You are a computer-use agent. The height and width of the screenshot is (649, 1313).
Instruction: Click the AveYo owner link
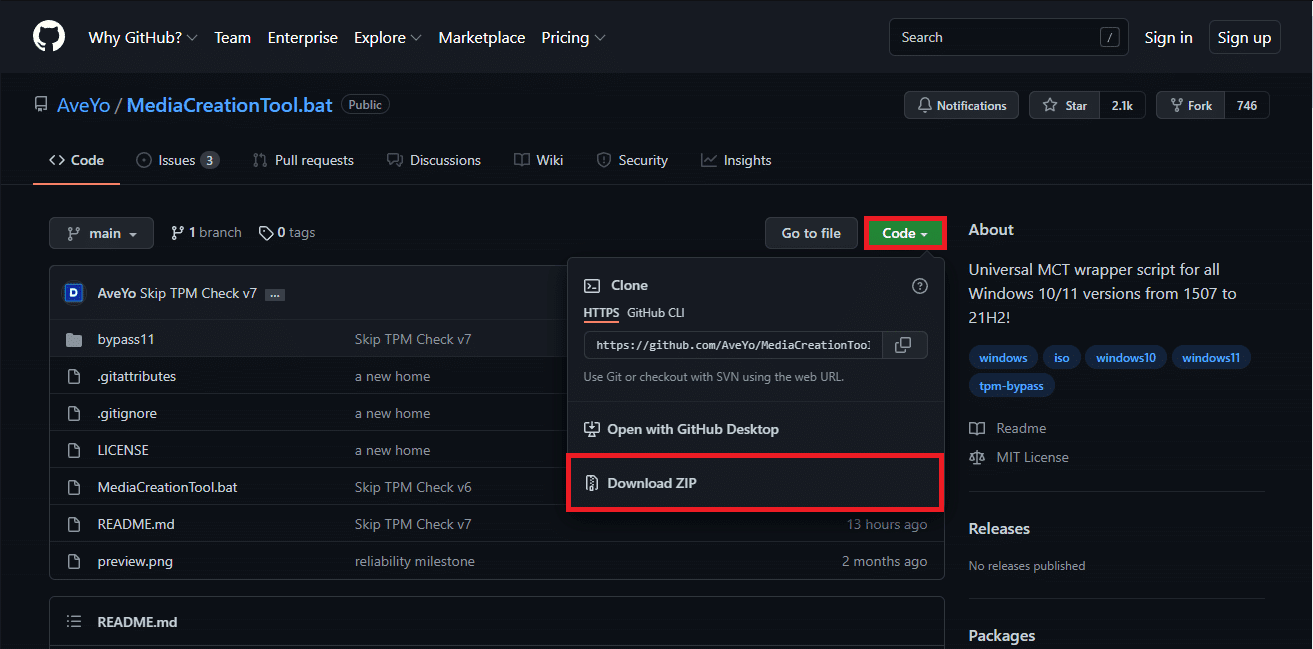pyautogui.click(x=83, y=105)
